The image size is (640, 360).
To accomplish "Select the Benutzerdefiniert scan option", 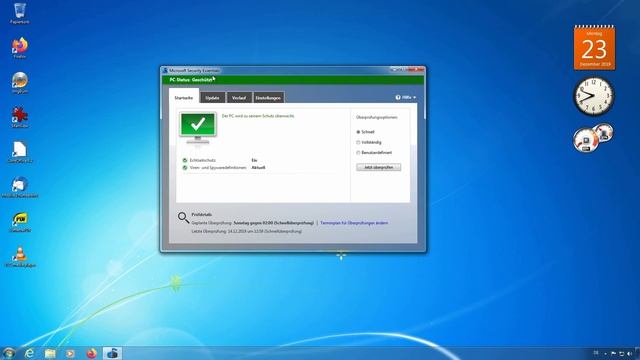I will tap(358, 153).
